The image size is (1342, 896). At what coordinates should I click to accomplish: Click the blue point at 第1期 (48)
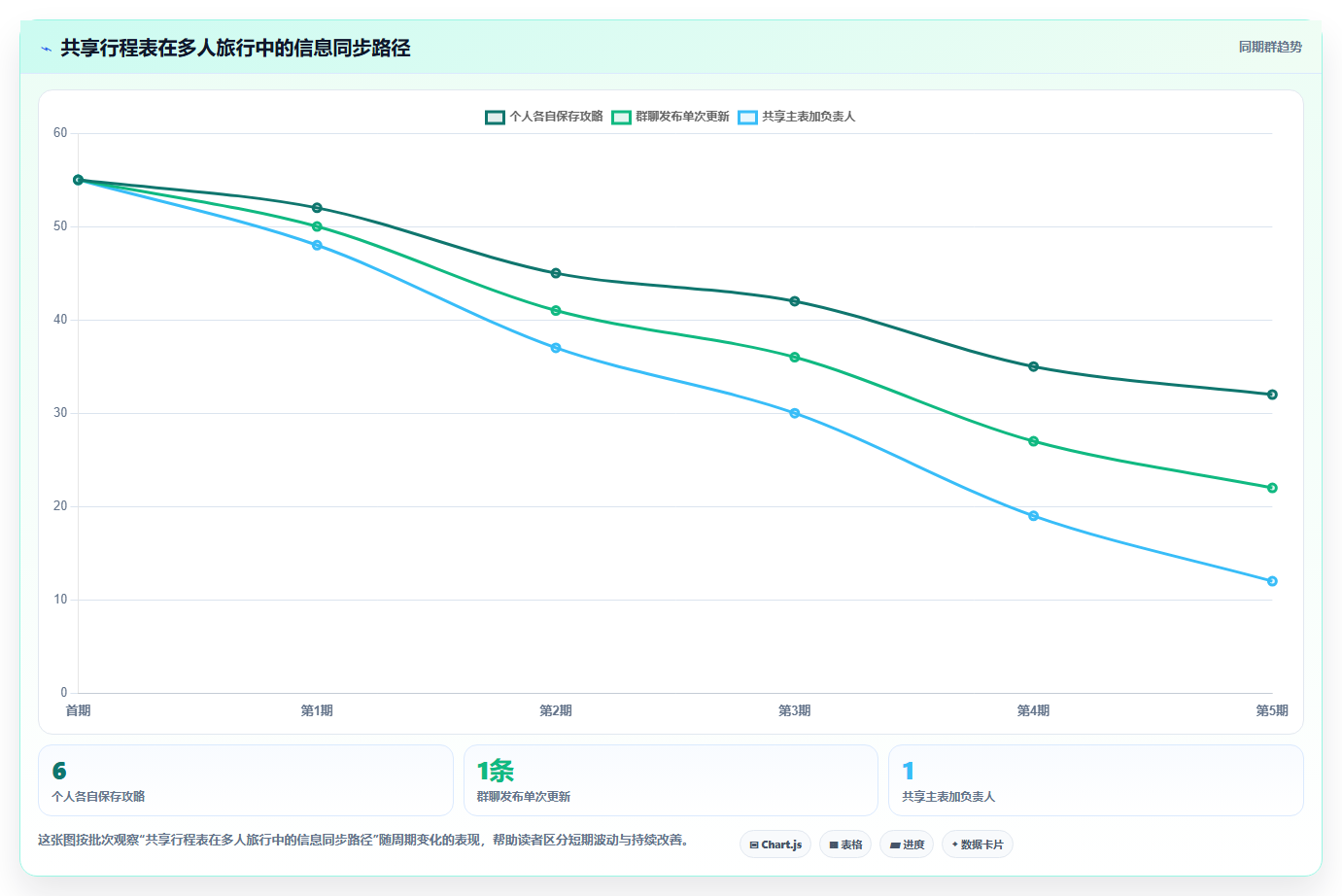[317, 245]
